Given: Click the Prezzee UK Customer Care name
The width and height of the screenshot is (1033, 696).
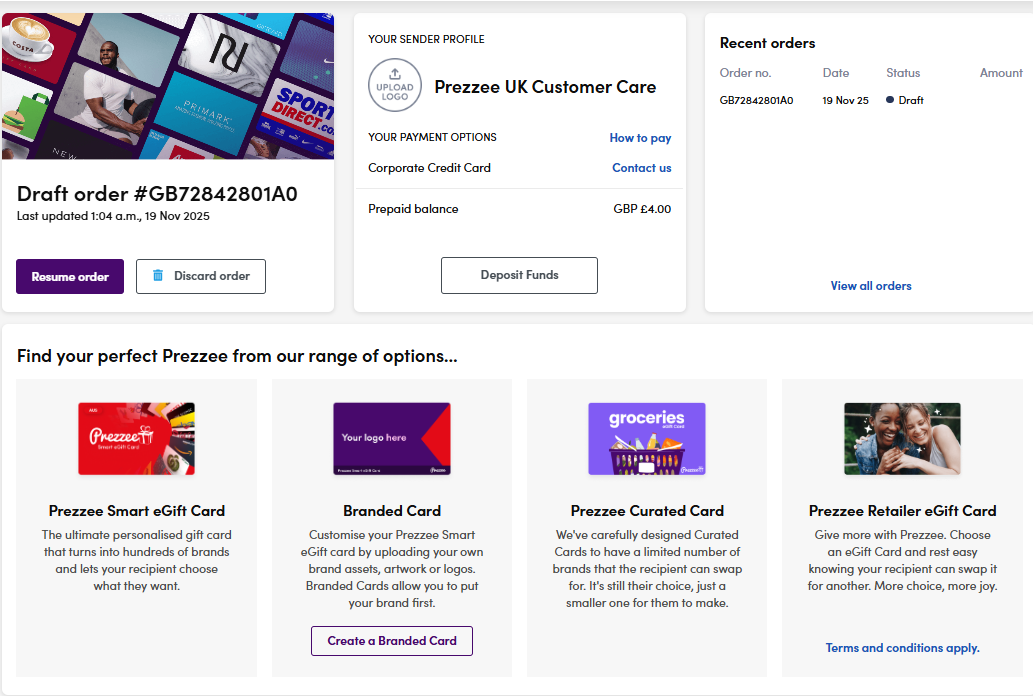Looking at the screenshot, I should point(545,87).
